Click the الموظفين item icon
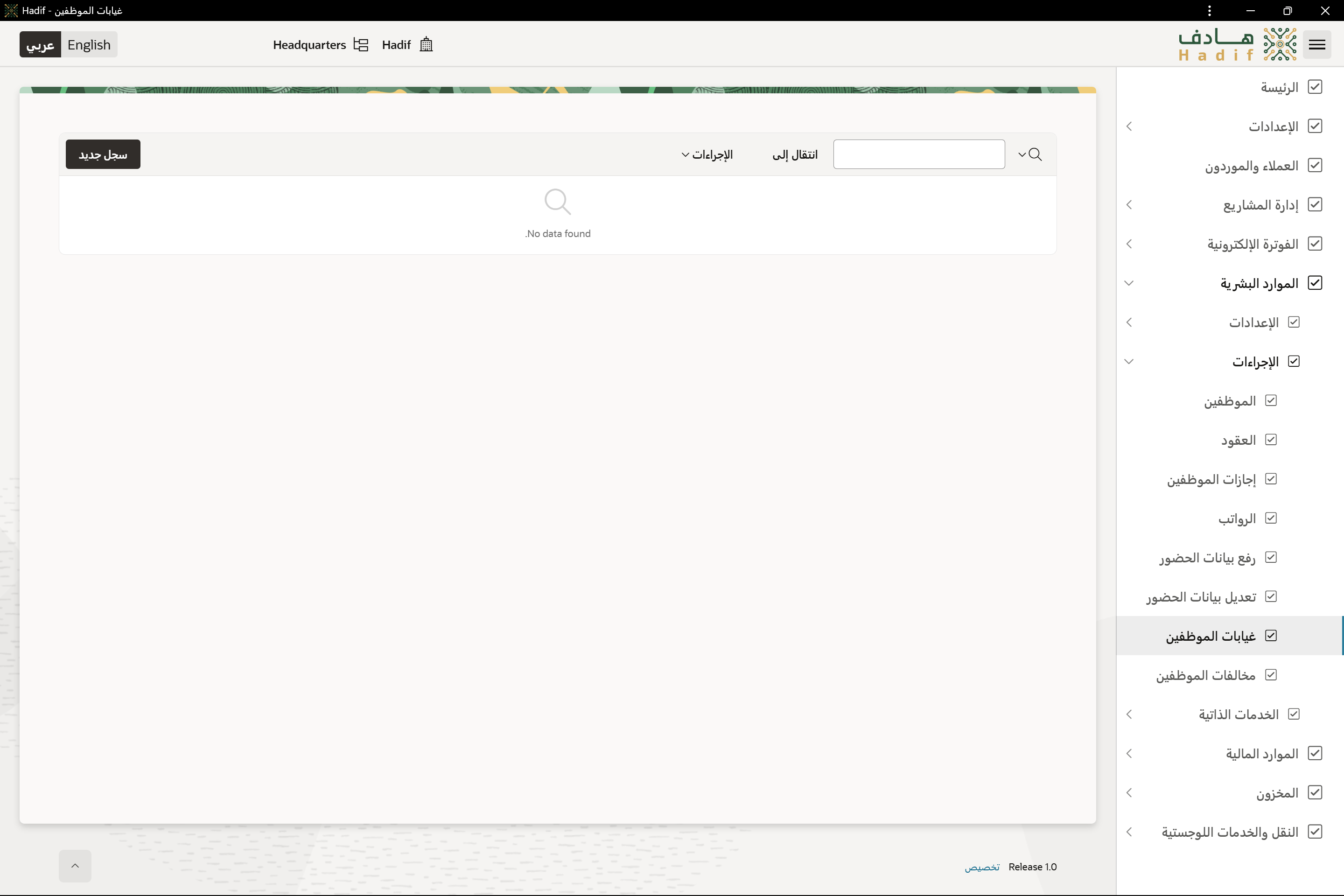Image resolution: width=1344 pixels, height=896 pixels. (x=1271, y=400)
